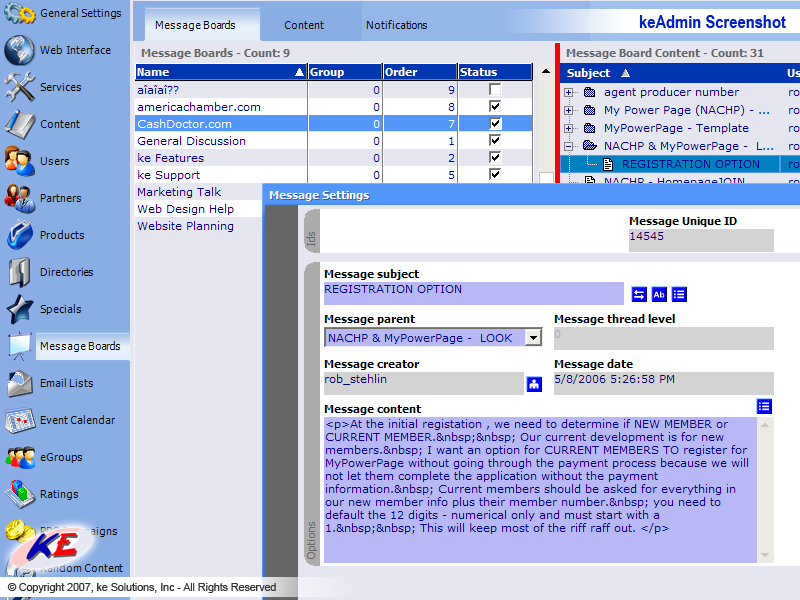
Task: Select the Content notebook icon in sidebar
Action: point(19,124)
